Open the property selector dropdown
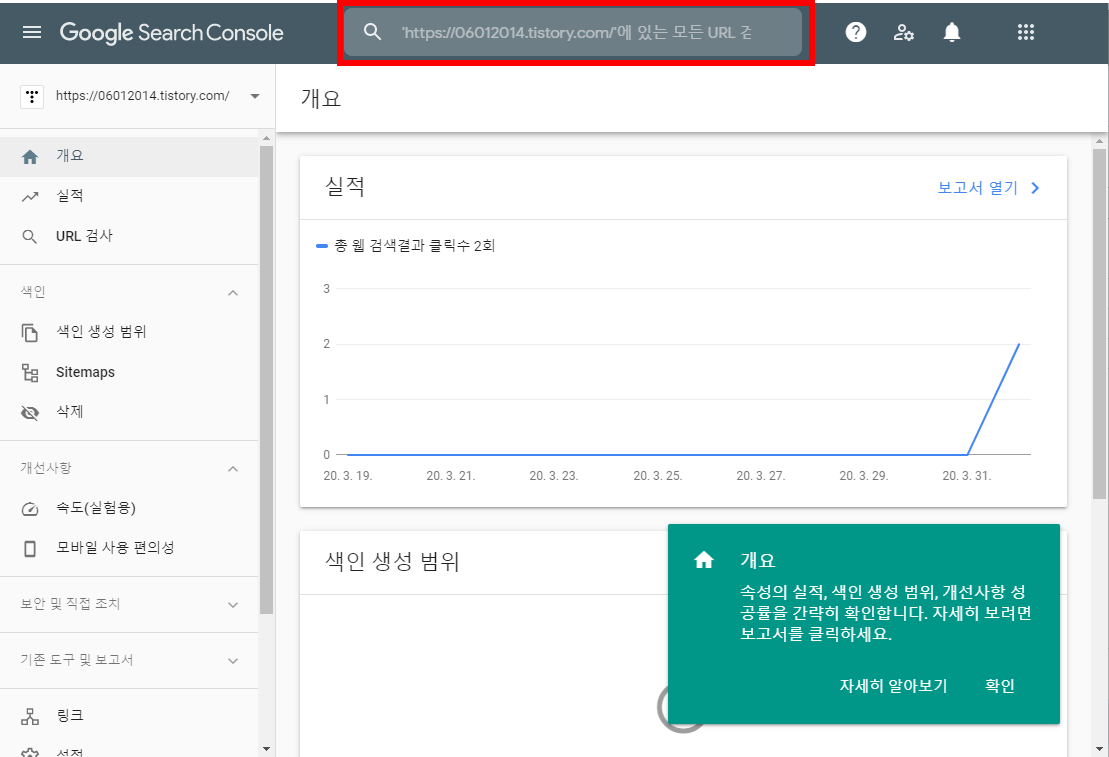The width and height of the screenshot is (1109, 757). coord(255,96)
